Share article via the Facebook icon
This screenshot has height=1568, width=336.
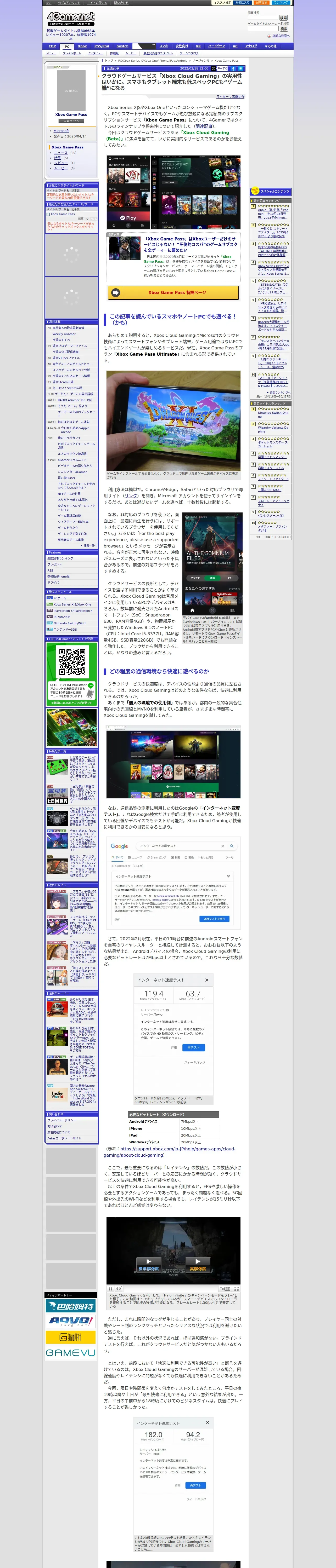coord(233,69)
